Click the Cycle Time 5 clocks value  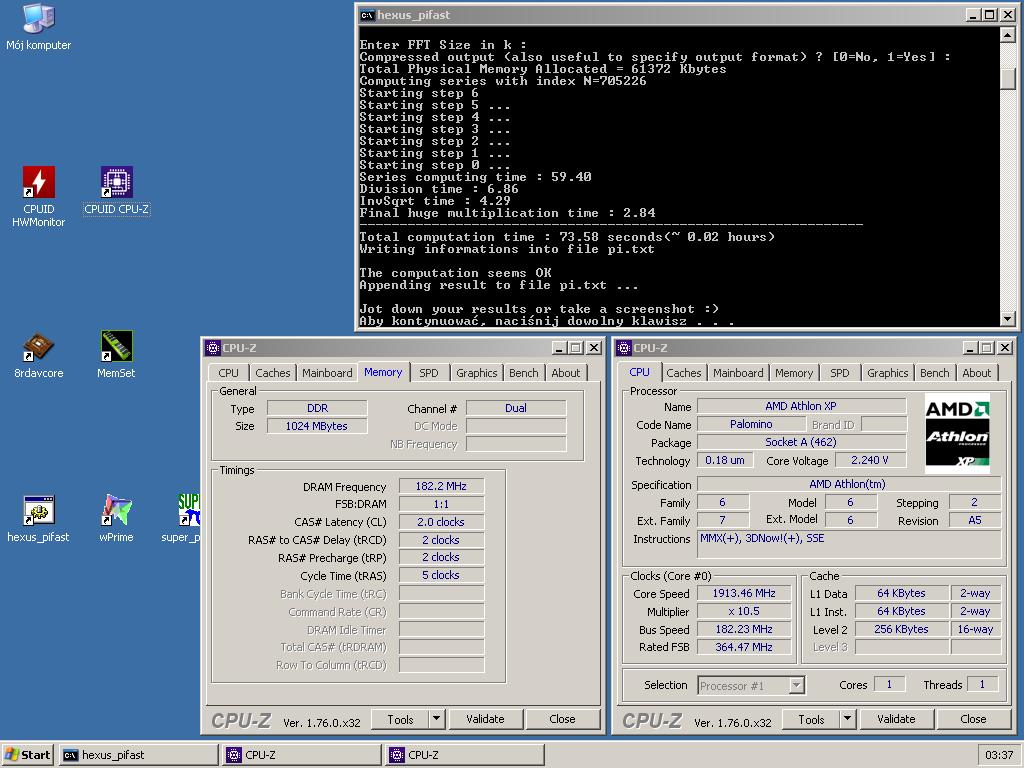click(x=441, y=575)
